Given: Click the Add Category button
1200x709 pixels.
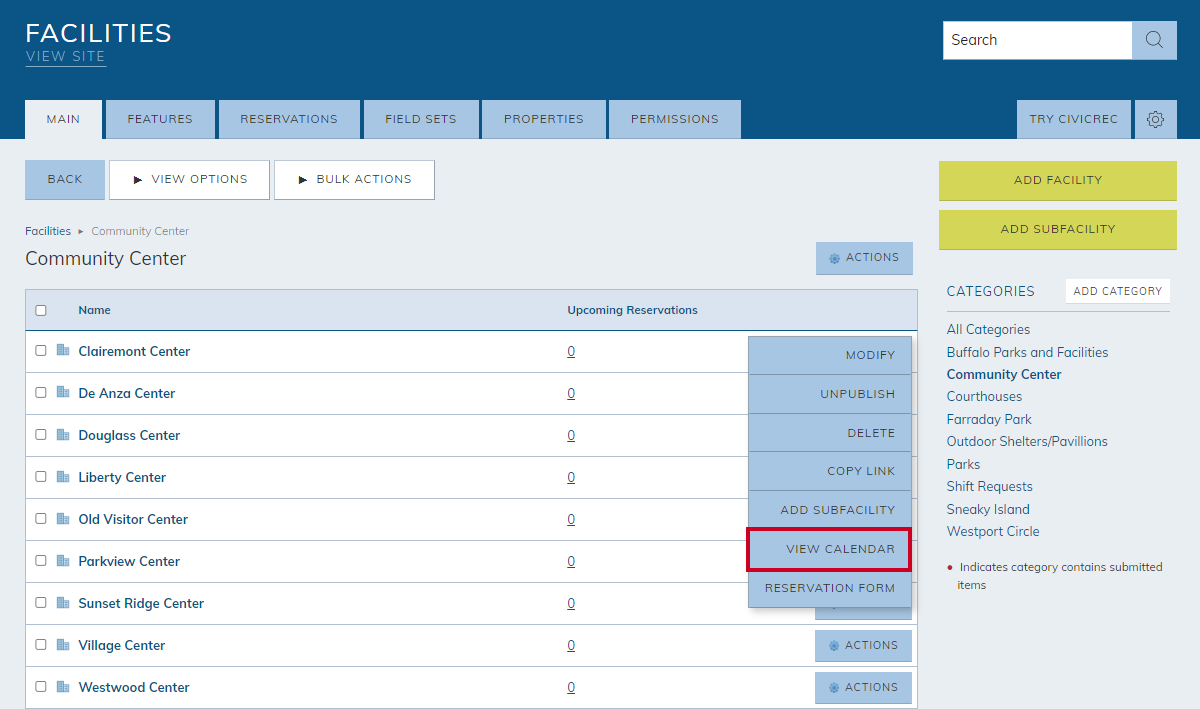Looking at the screenshot, I should click(1118, 291).
